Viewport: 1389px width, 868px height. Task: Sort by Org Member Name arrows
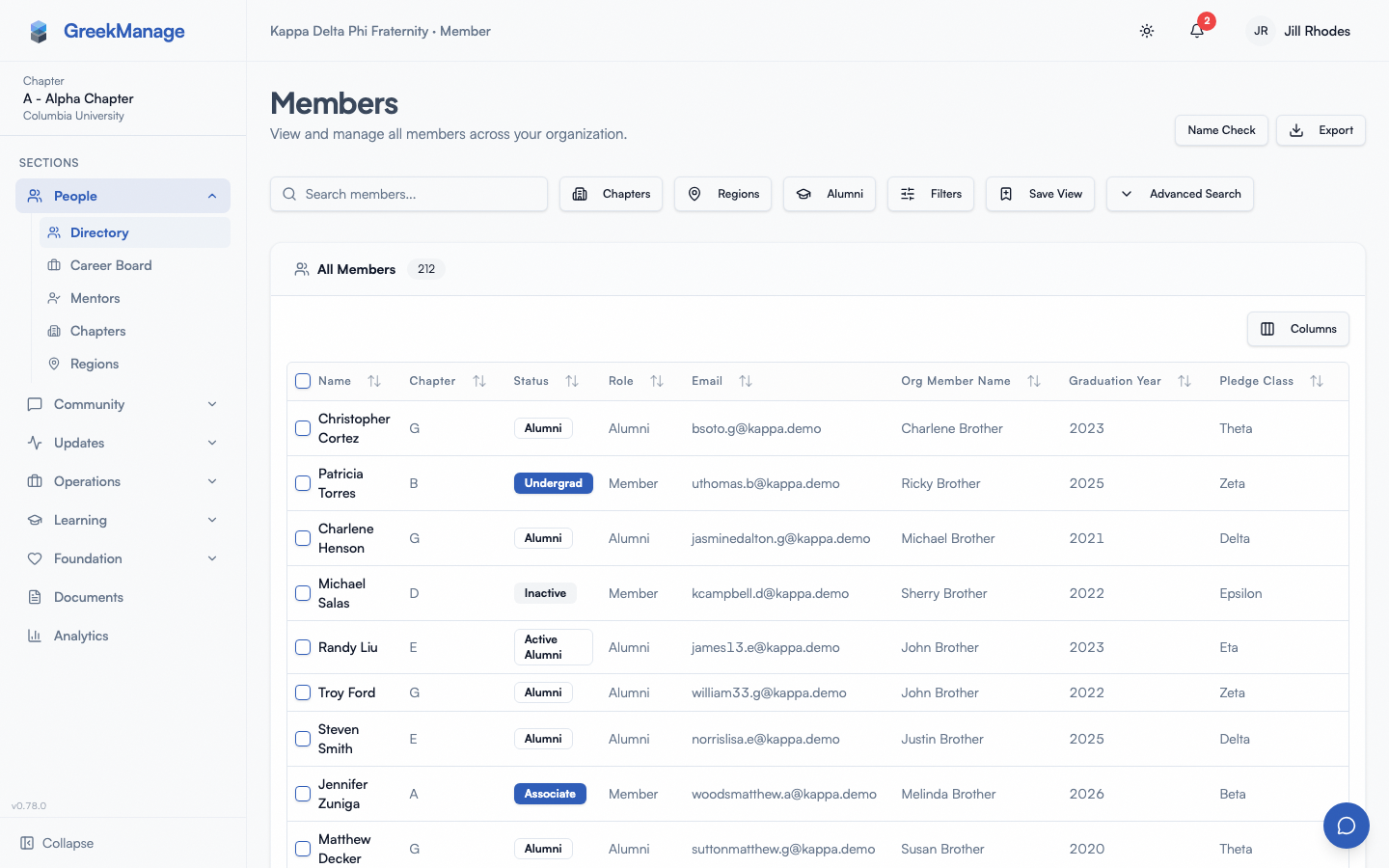1034,381
